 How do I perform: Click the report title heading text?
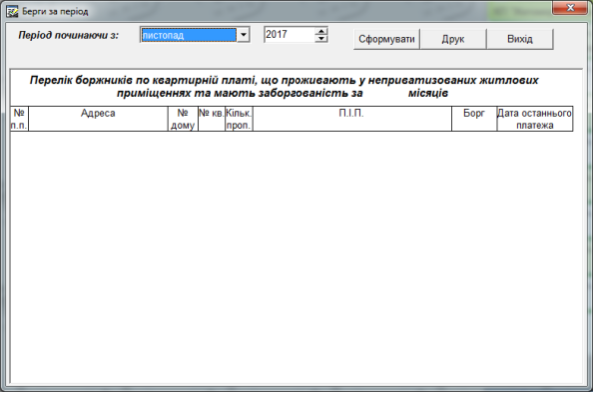(x=284, y=86)
